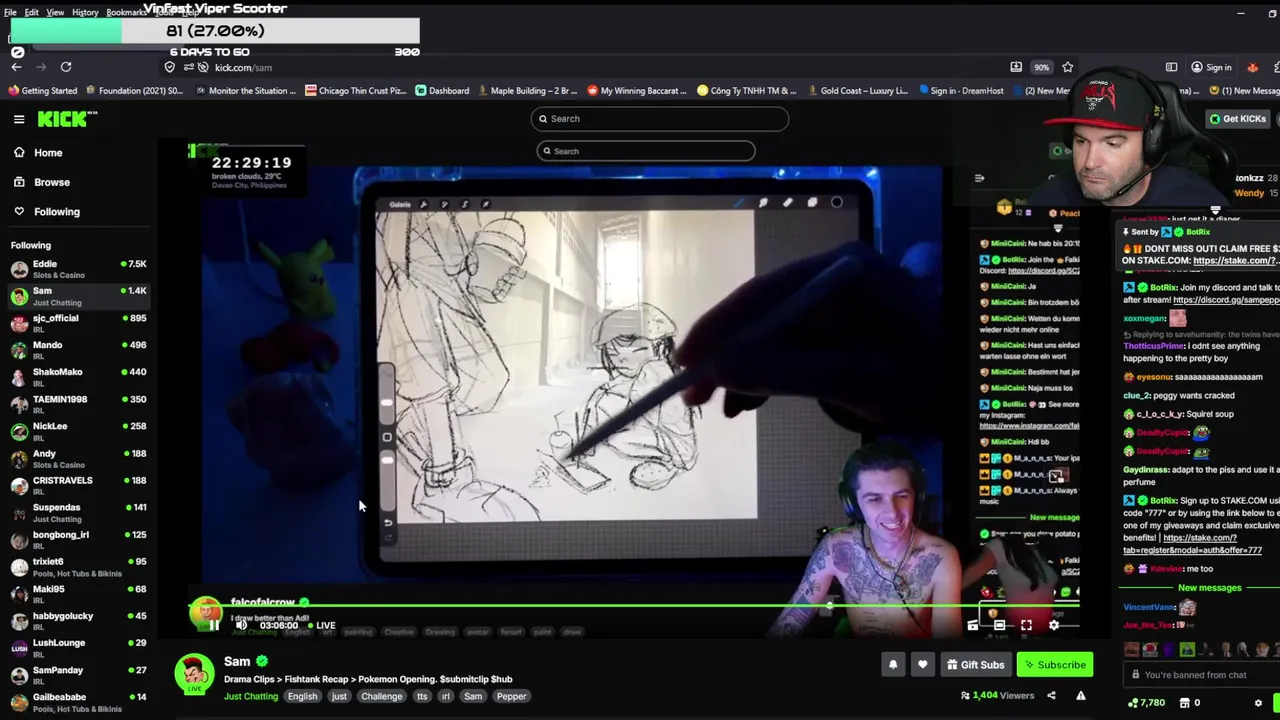The width and height of the screenshot is (1280, 720).
Task: Enter fullscreen on the video player
Action: click(x=1026, y=625)
